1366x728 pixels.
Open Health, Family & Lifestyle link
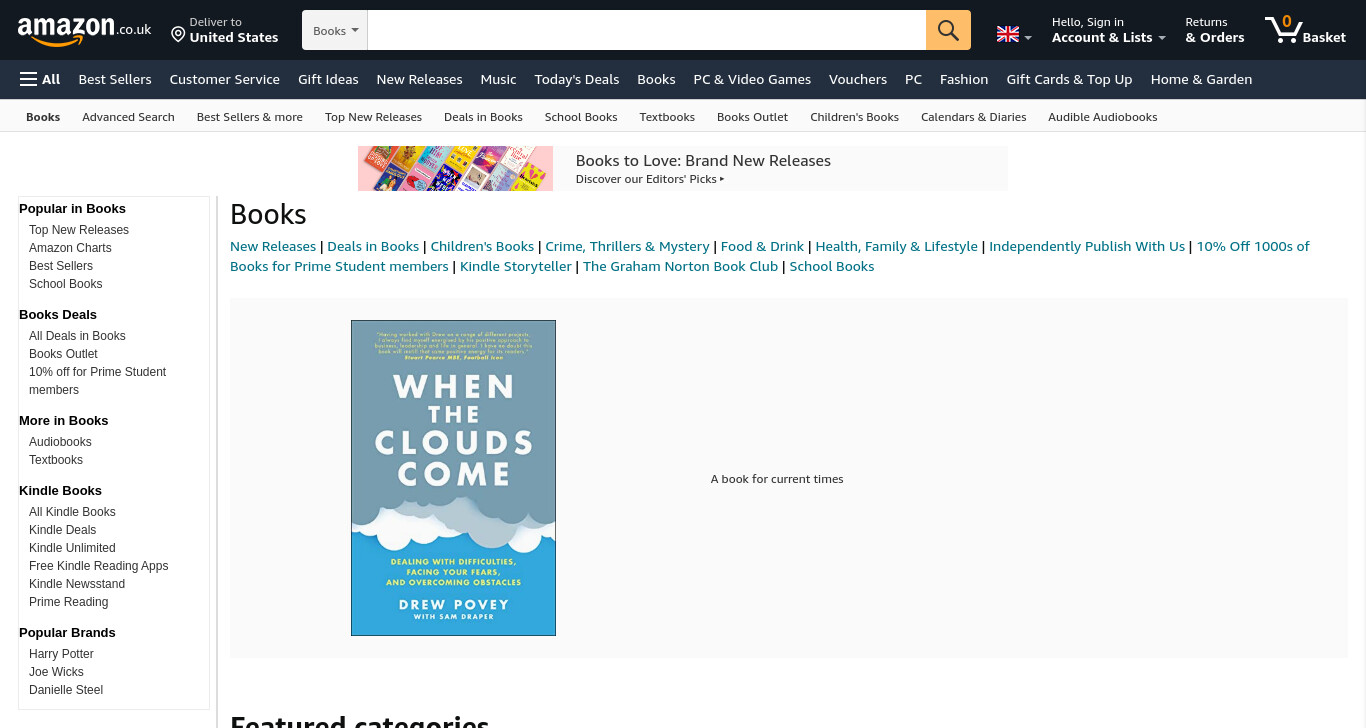coord(896,246)
